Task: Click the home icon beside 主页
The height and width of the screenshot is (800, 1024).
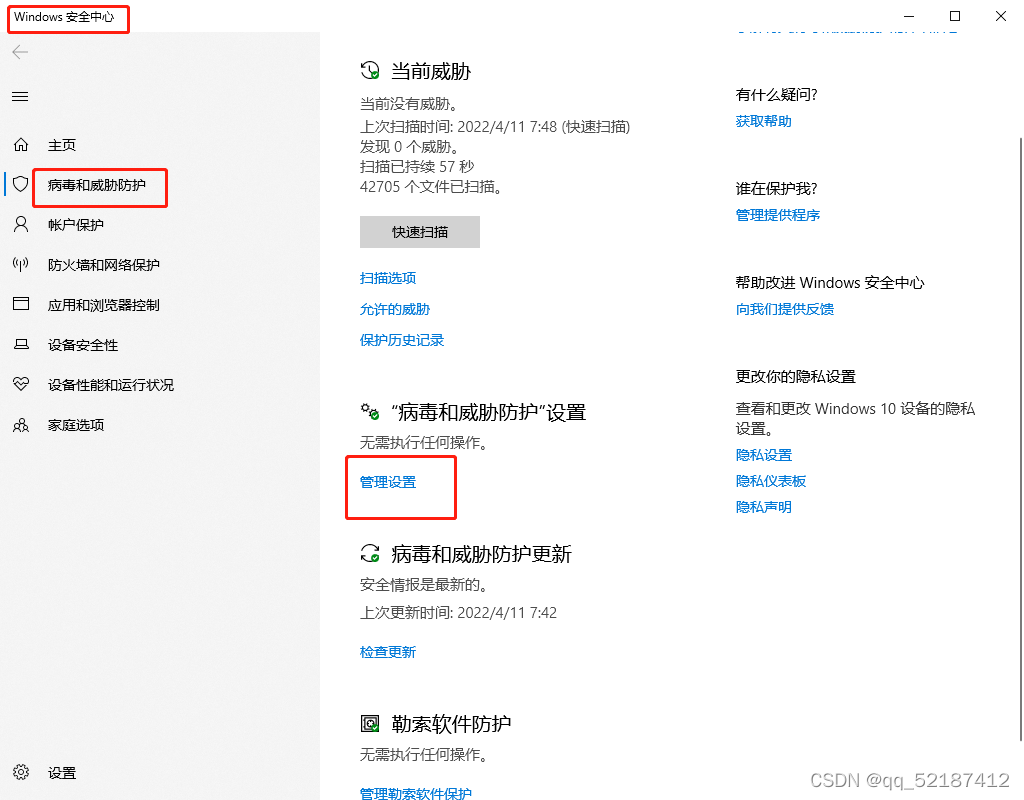Action: pyautogui.click(x=21, y=144)
